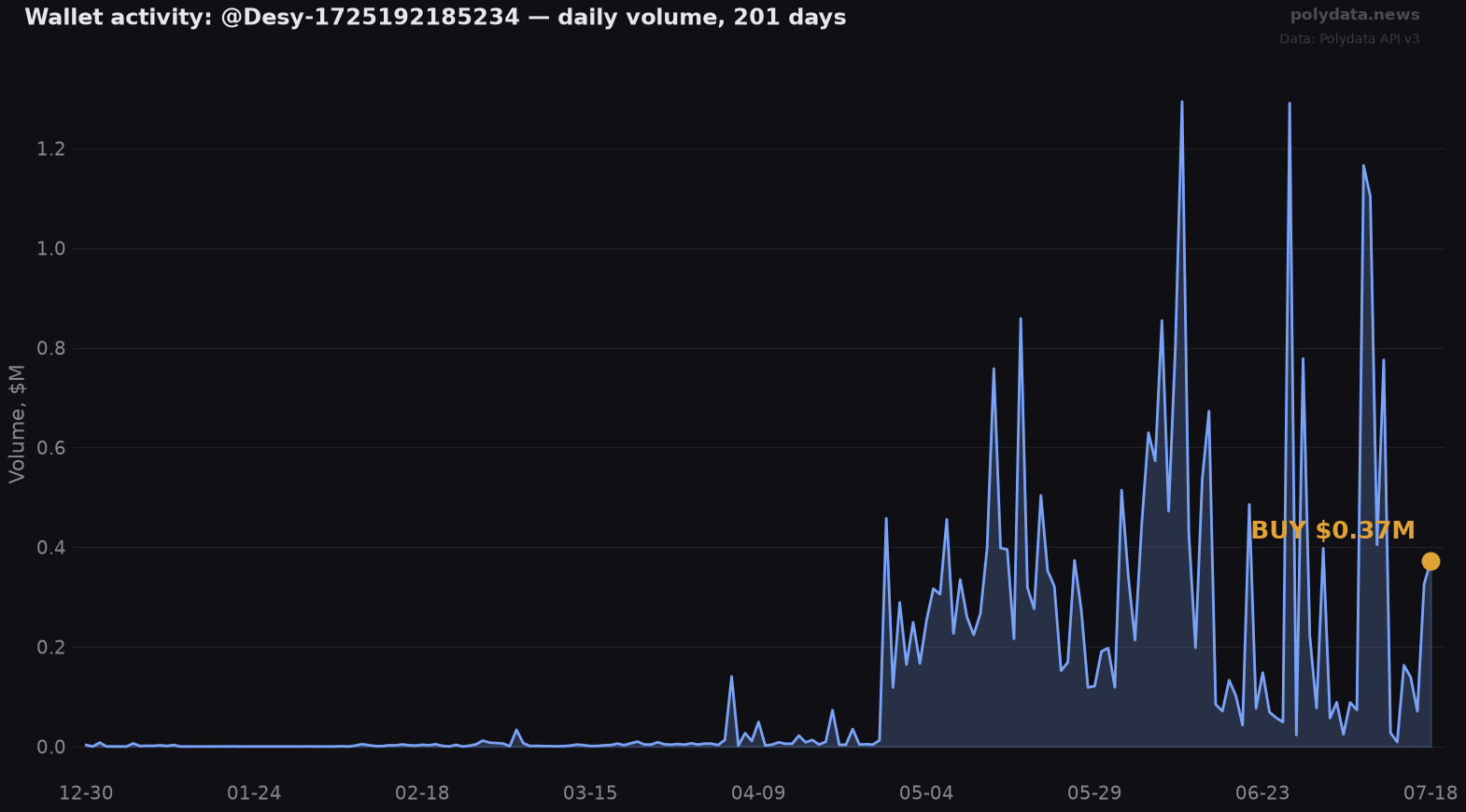Click the 02-18 date tick label

(422, 793)
